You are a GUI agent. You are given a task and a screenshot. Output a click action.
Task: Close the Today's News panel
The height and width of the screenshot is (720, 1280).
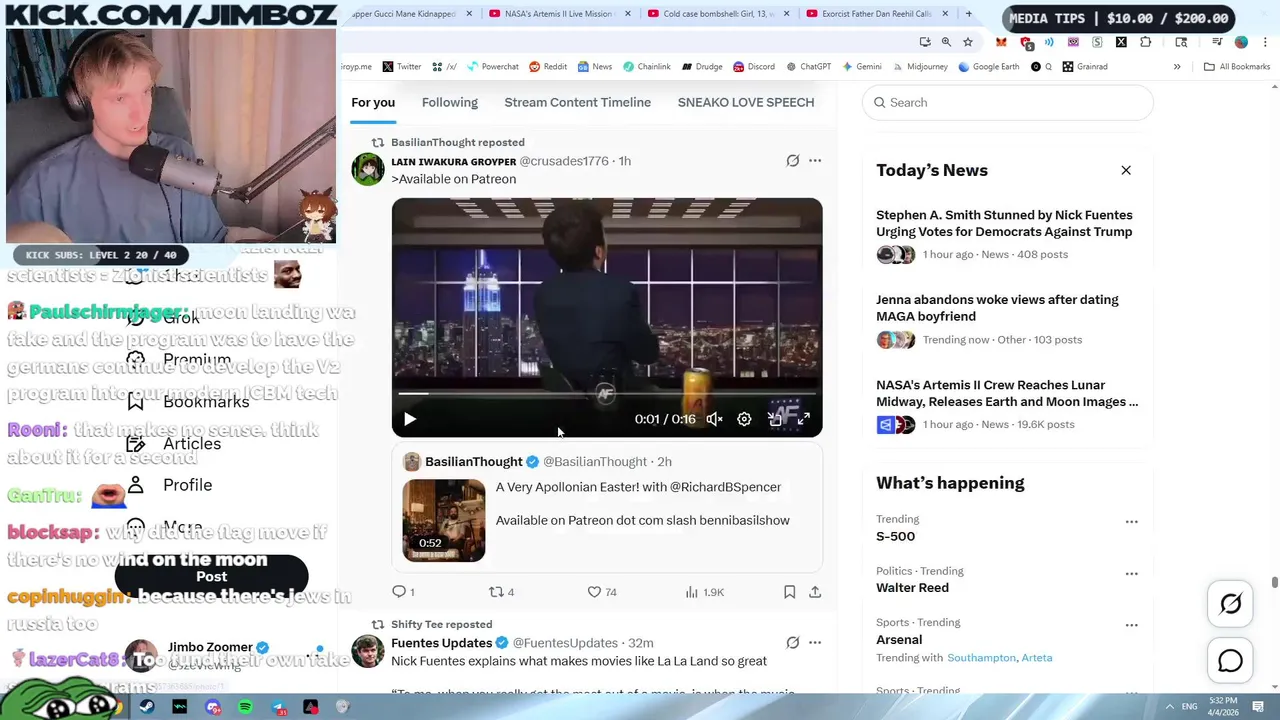click(x=1126, y=170)
